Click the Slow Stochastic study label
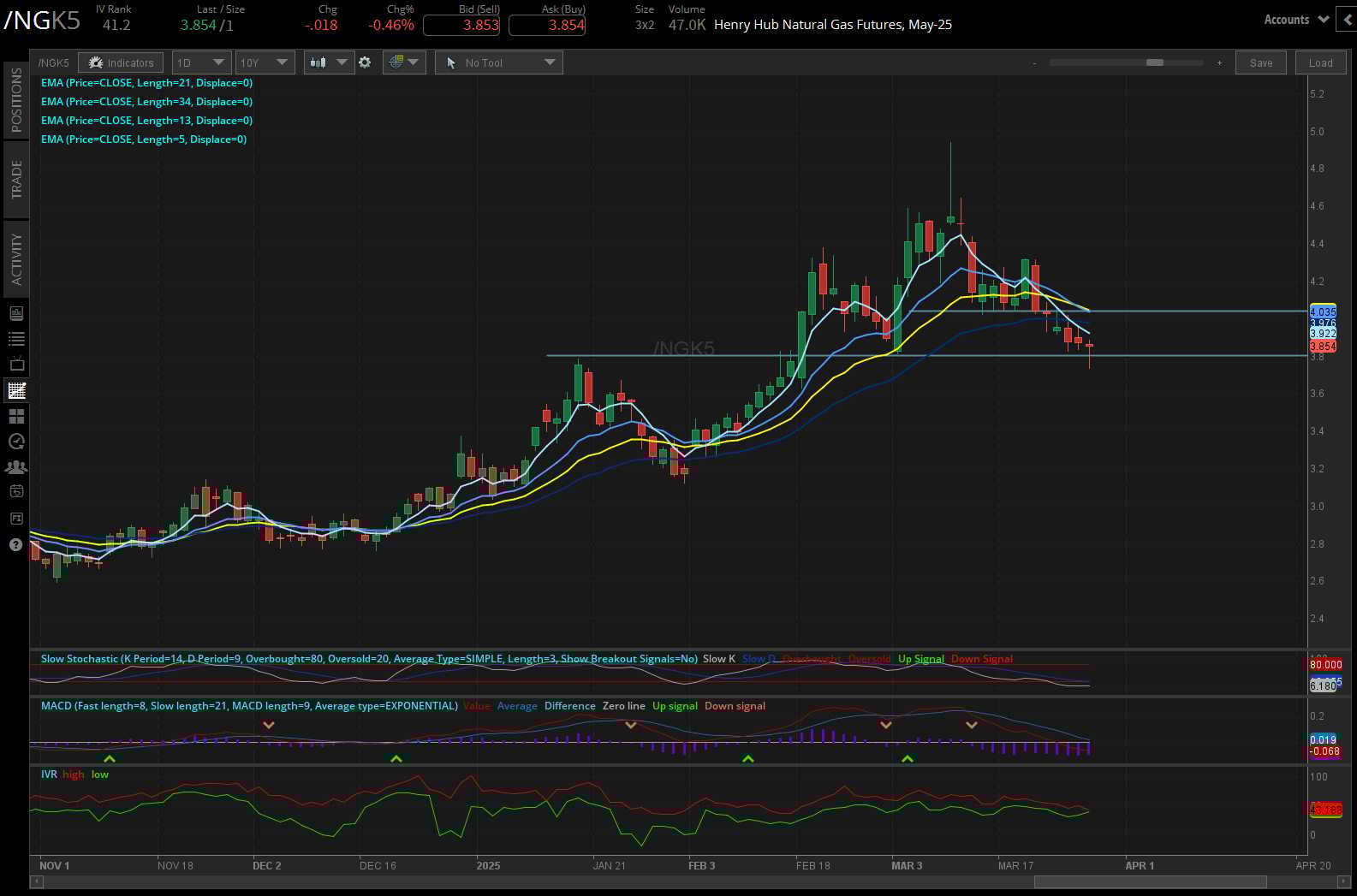This screenshot has height=896, width=1357. click(x=369, y=659)
